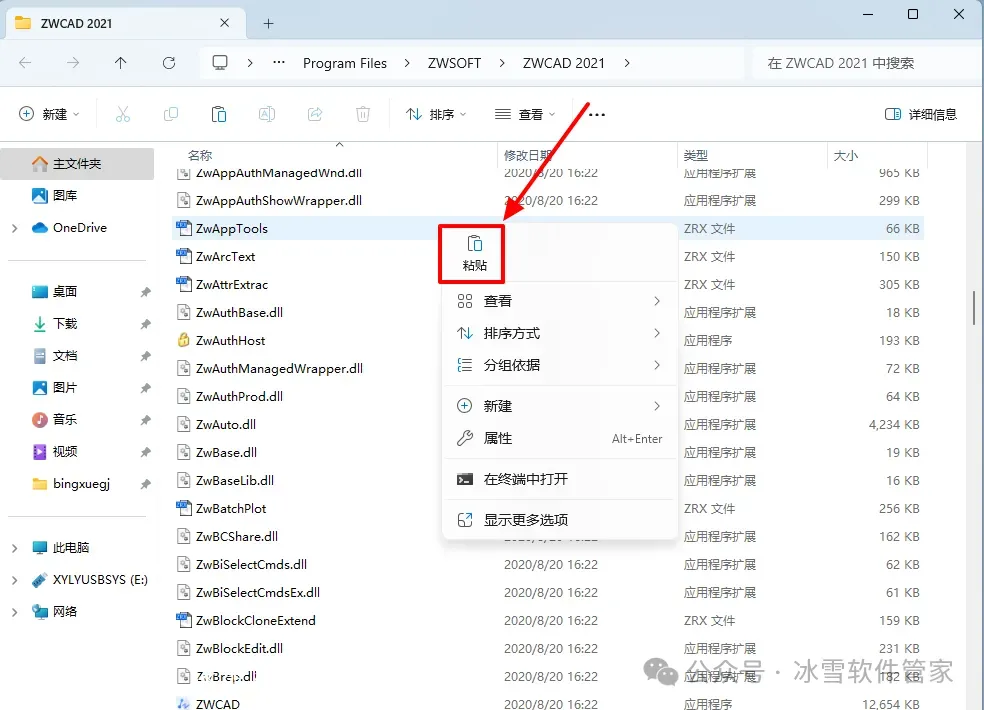This screenshot has width=984, height=710.
Task: Choose Open in Terminal (在终端中打开)
Action: coord(559,480)
